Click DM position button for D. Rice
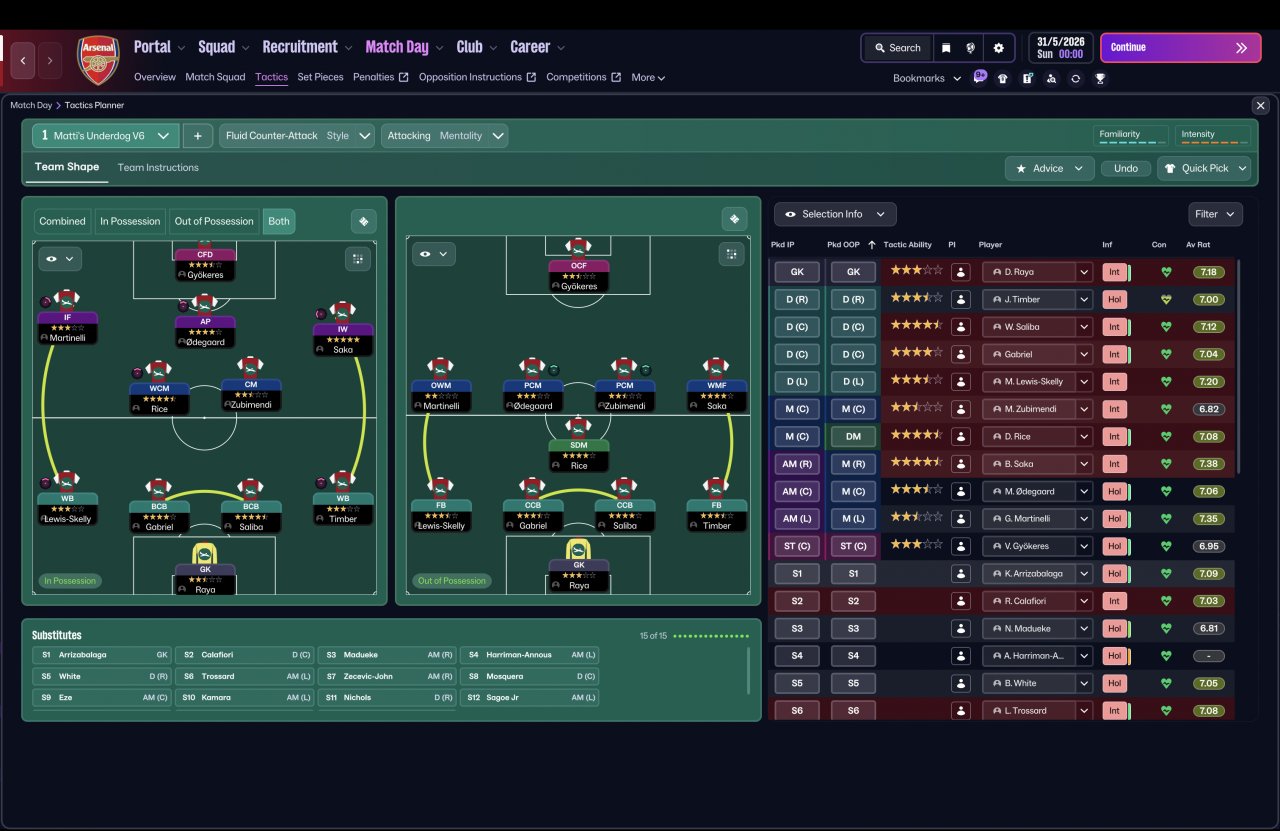This screenshot has height=831, width=1280. 852,437
